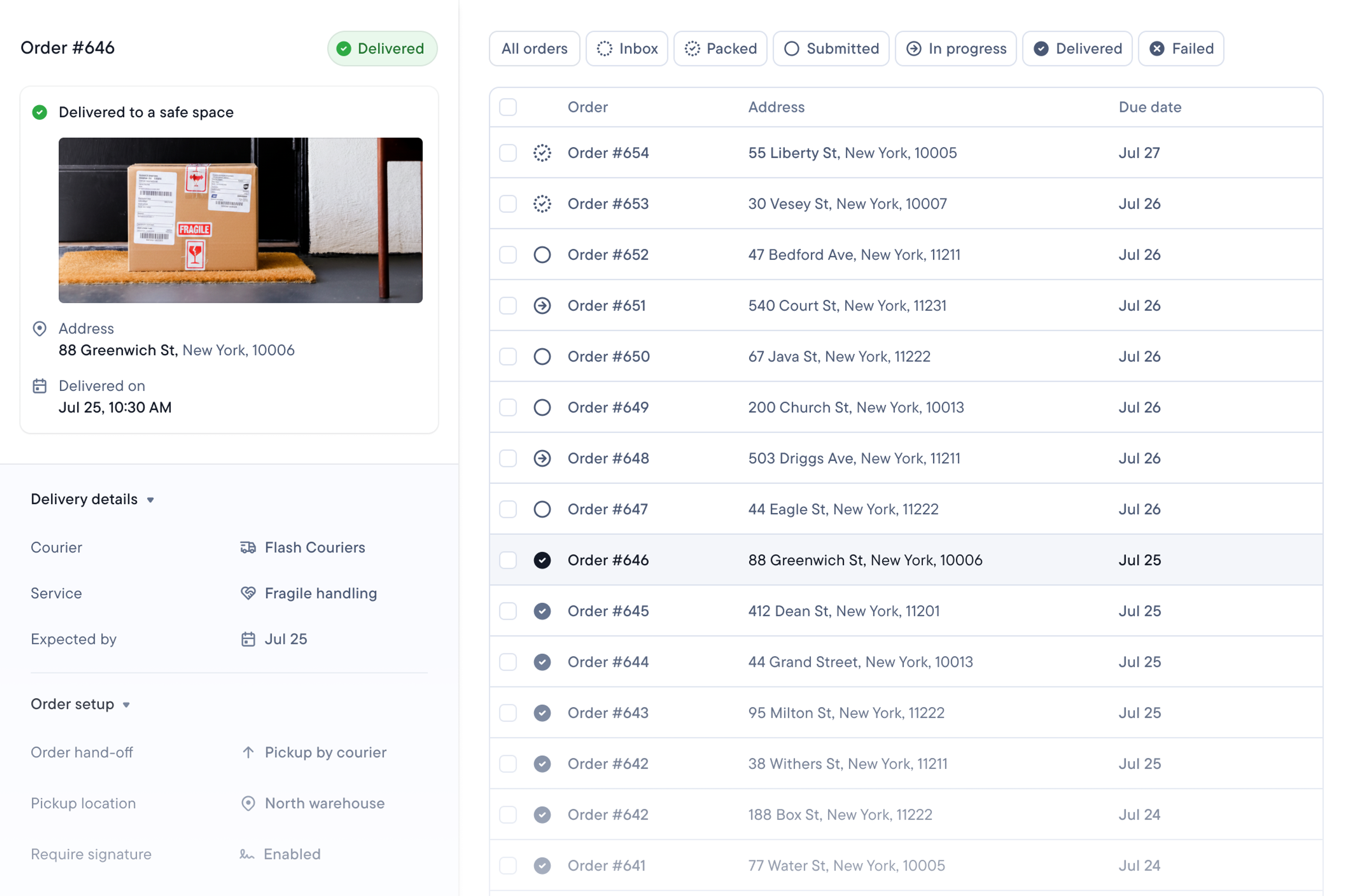Check the checkbox for Order #654
Viewport: 1354px width, 896px height.
[508, 153]
